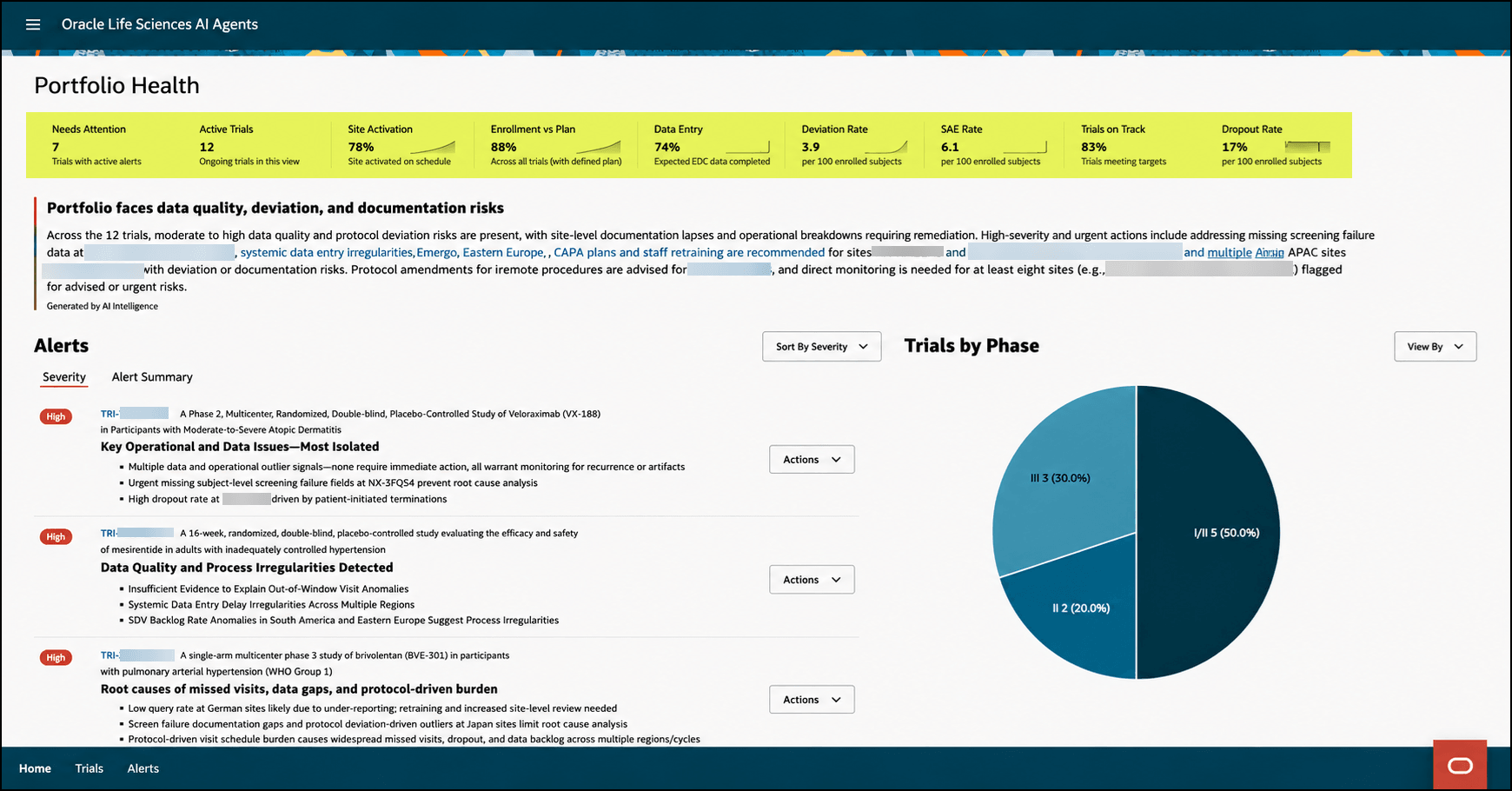Click the SAE Rate trend sparkline
The image size is (1512, 791).
click(x=1025, y=147)
